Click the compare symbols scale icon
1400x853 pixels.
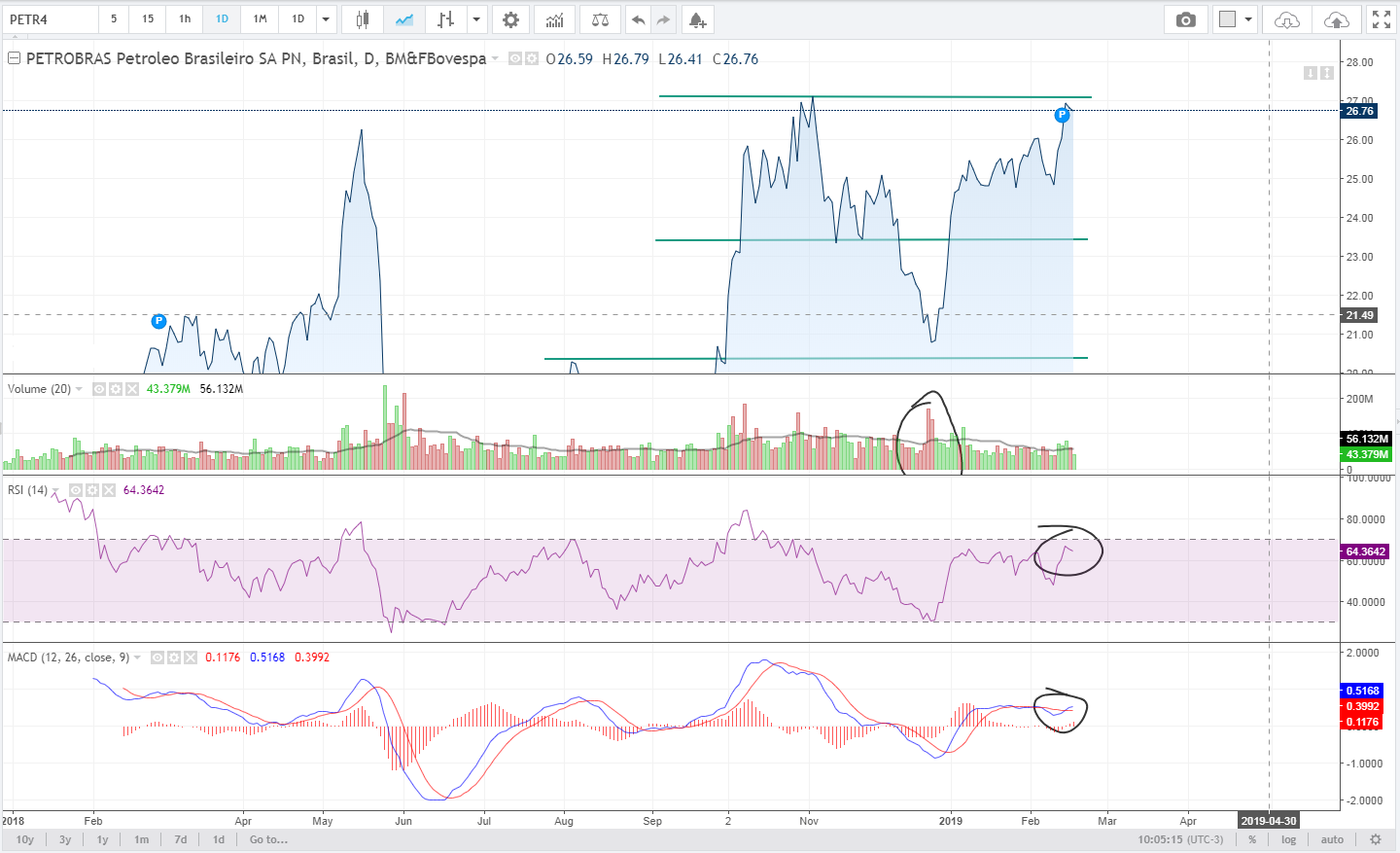[600, 19]
